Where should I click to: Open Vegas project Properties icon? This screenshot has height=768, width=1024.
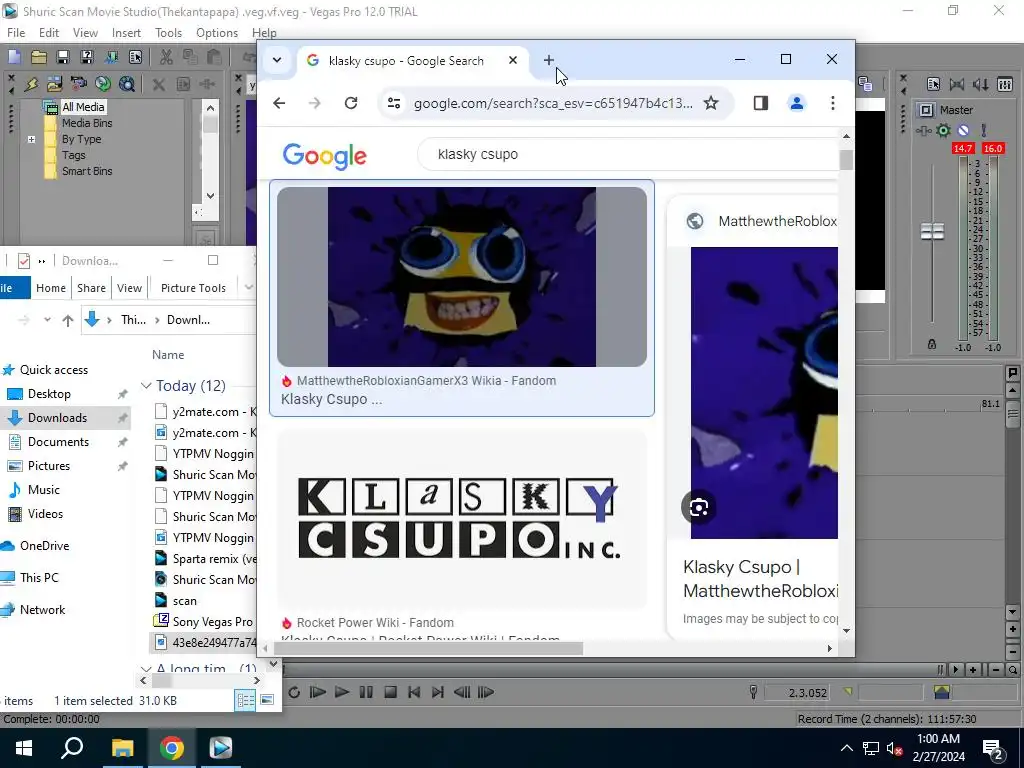click(x=135, y=57)
